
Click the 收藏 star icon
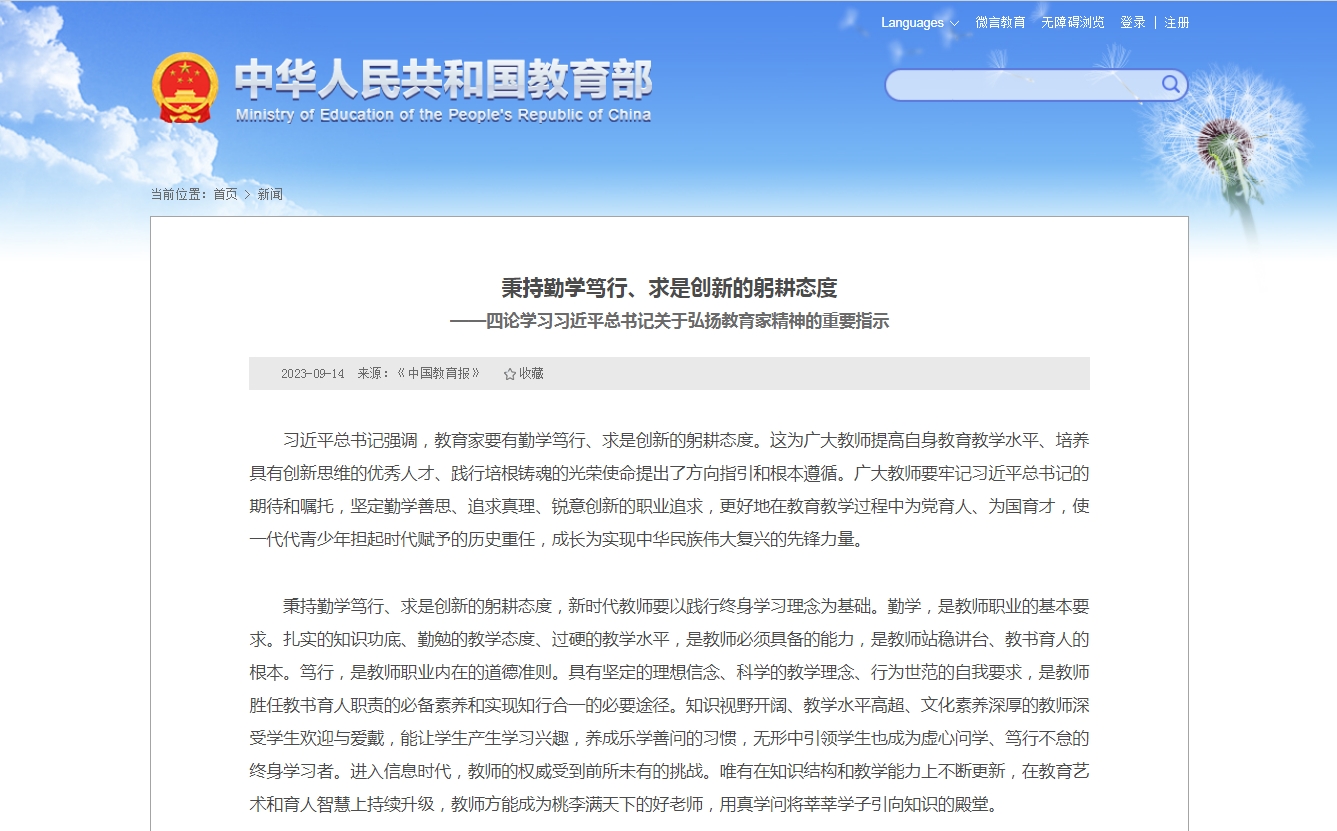pos(510,374)
